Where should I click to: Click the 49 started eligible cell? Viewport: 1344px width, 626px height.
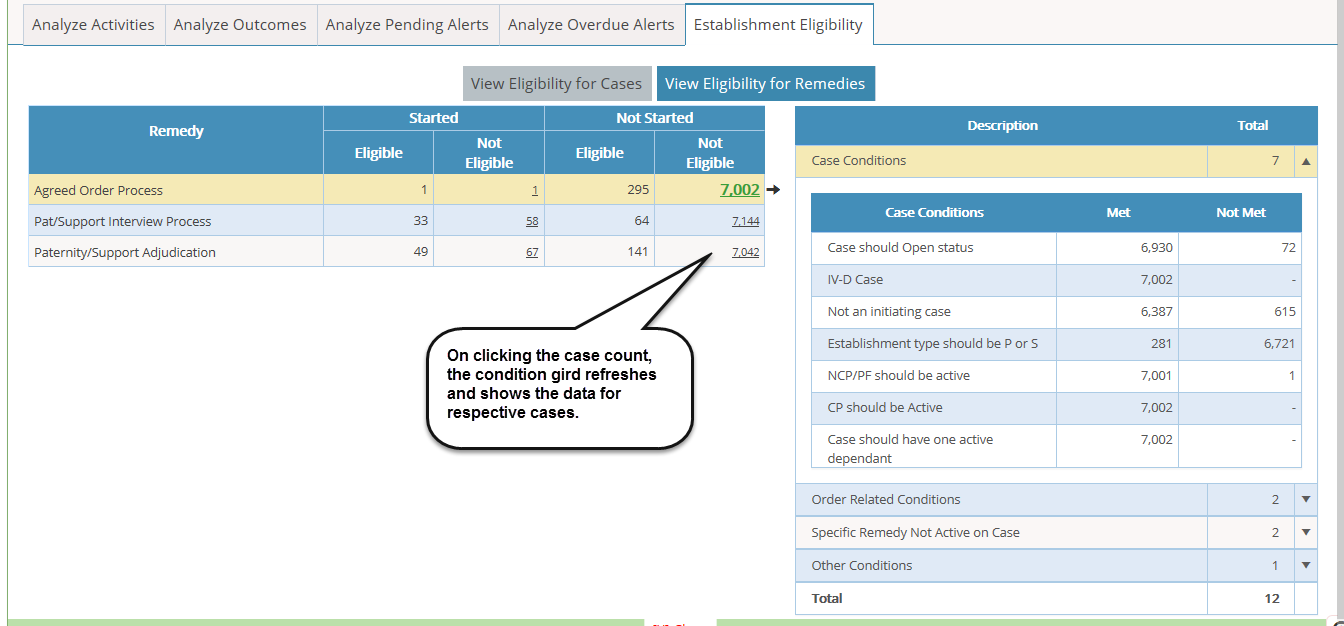[x=379, y=252]
